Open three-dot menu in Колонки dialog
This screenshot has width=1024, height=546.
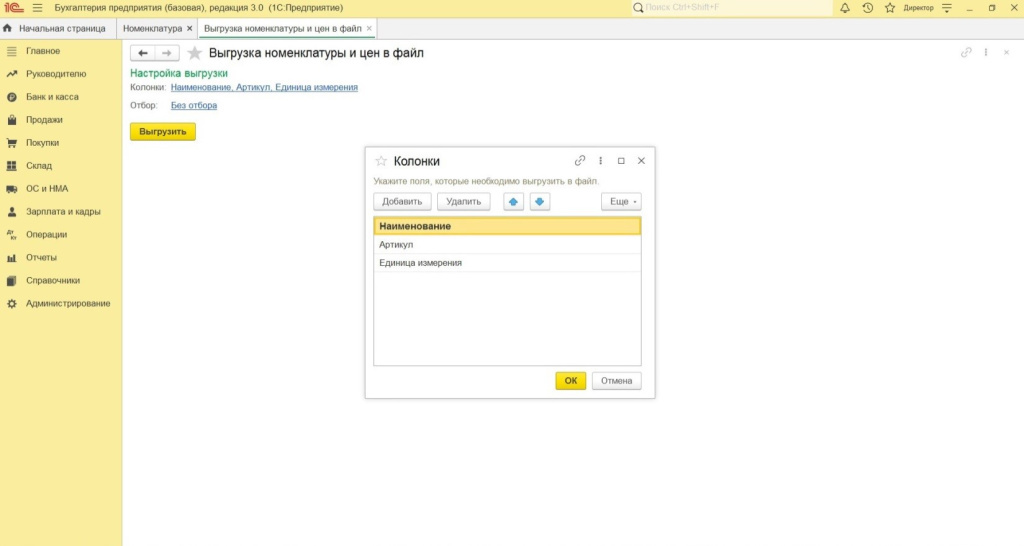tap(601, 161)
